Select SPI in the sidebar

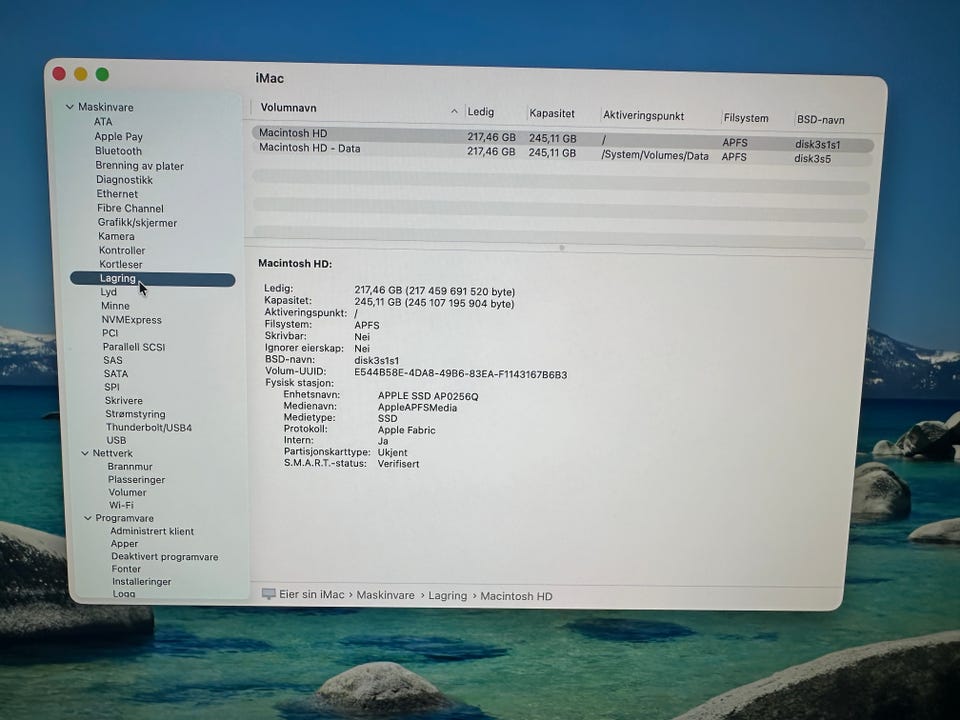click(112, 387)
